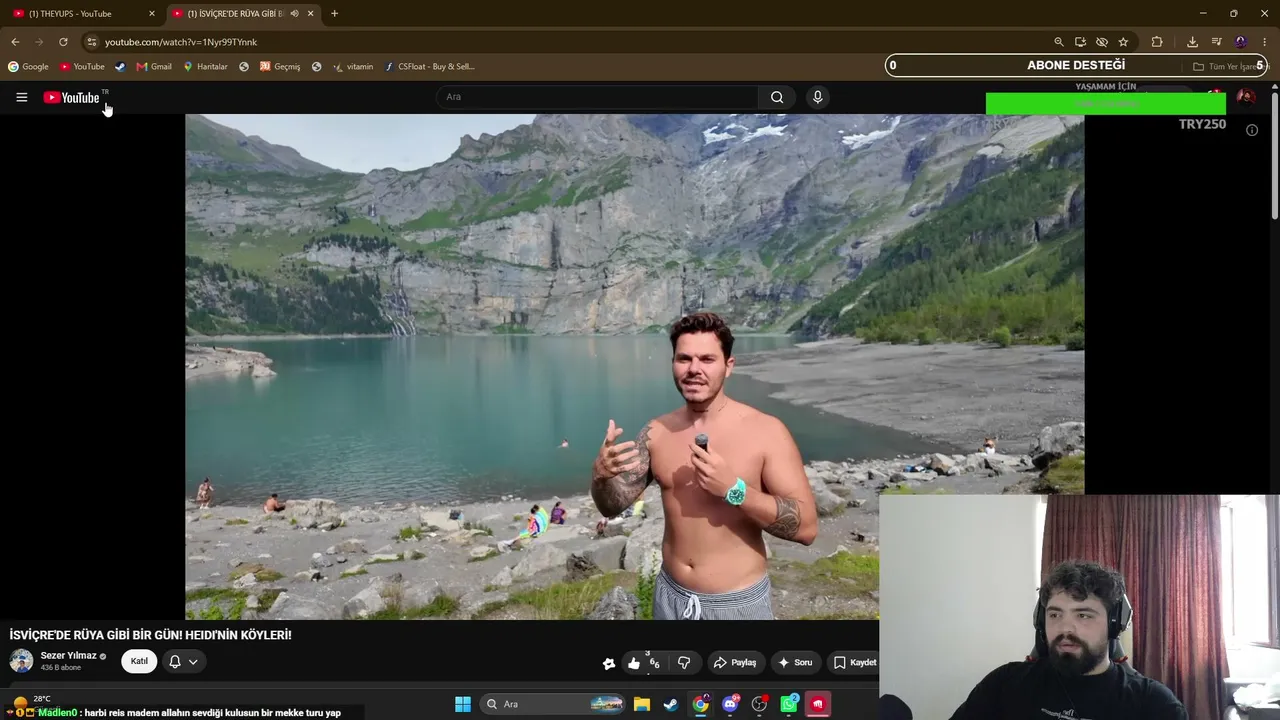Open Google Chrome from the taskbar
Screen dimensions: 1280x720
[701, 704]
